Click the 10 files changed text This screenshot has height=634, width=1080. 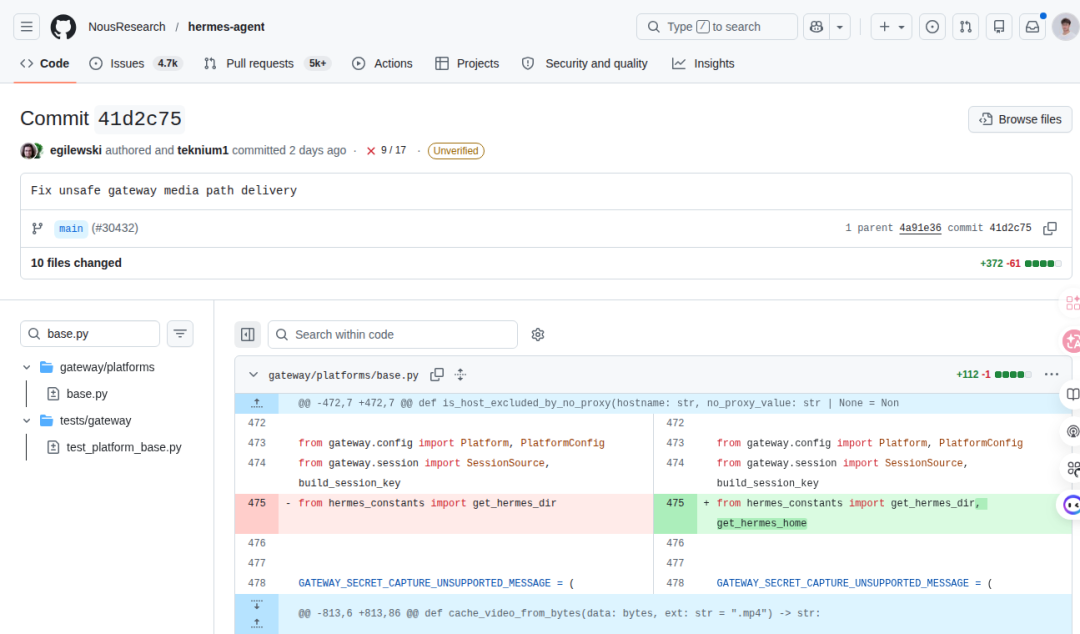(x=76, y=263)
